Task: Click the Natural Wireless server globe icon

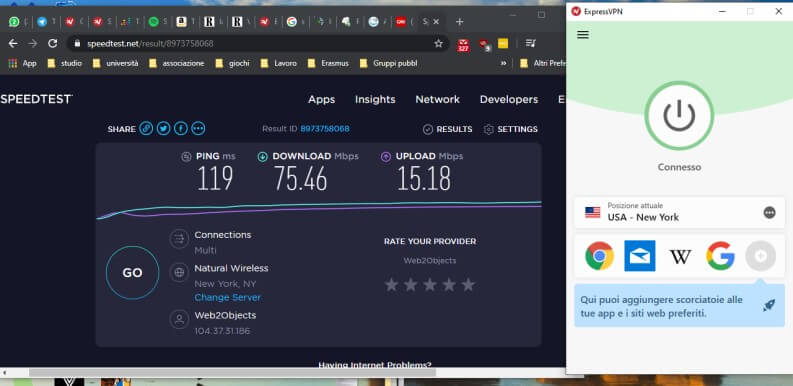Action: pos(179,273)
